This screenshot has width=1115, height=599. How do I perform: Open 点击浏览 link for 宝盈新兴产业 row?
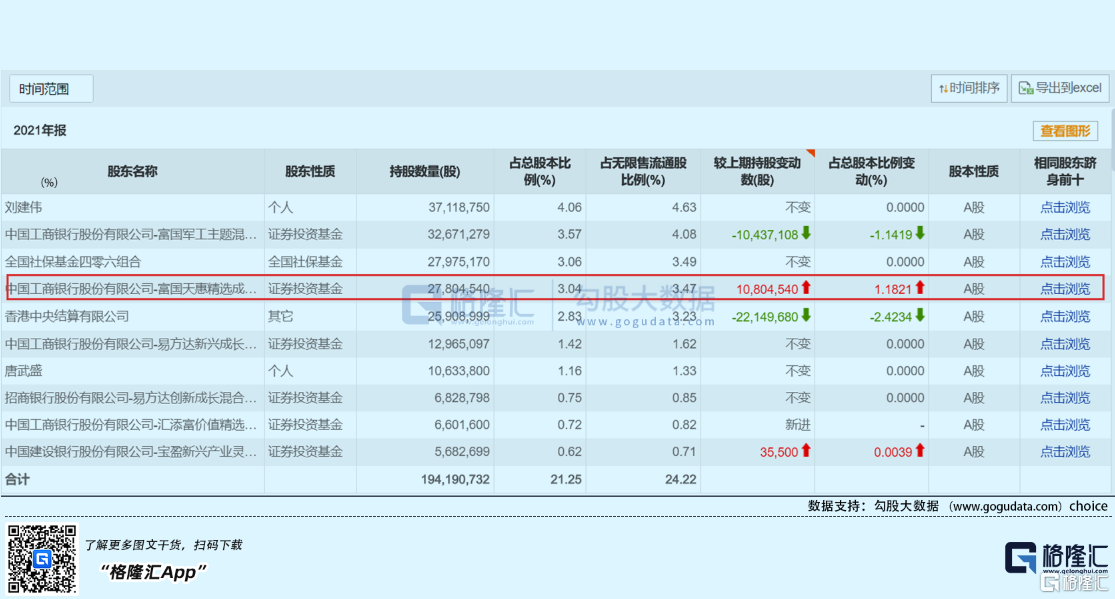[1065, 452]
